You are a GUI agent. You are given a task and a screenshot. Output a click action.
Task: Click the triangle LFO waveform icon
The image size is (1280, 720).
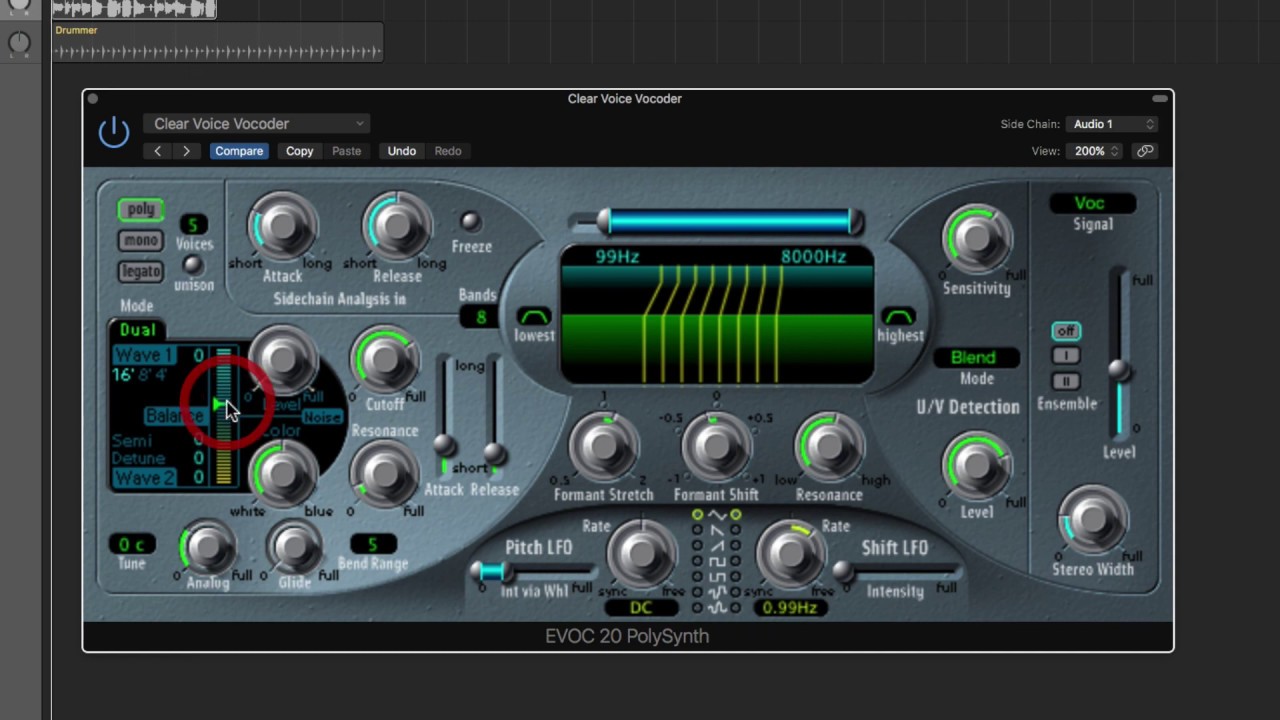[x=716, y=515]
